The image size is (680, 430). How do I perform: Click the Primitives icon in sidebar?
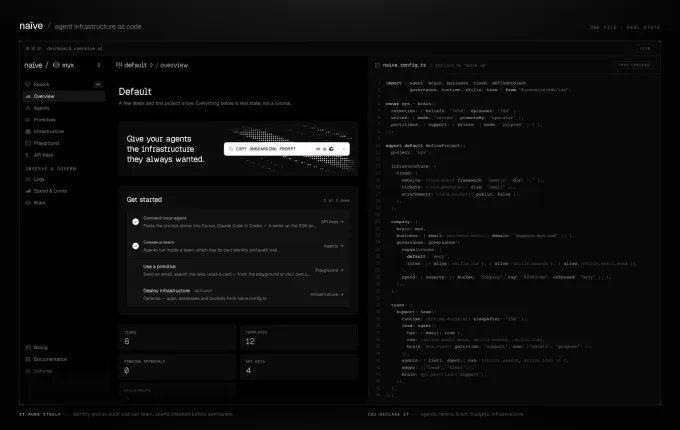28,120
